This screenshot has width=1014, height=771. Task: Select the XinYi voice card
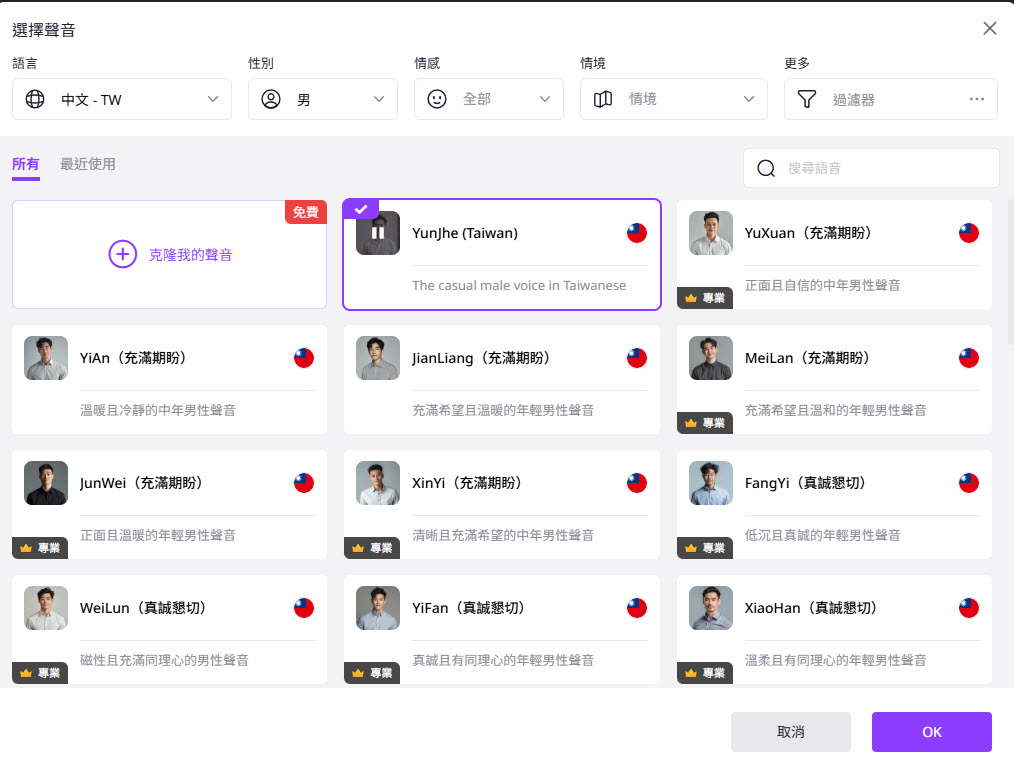click(501, 504)
